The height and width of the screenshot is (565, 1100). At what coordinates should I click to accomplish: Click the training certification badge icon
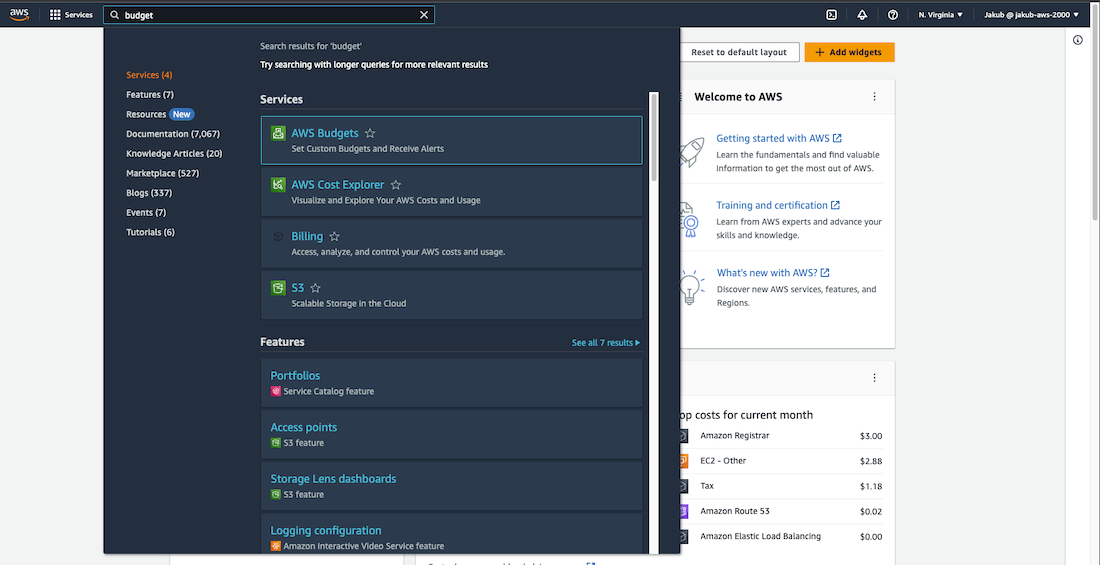tap(690, 220)
